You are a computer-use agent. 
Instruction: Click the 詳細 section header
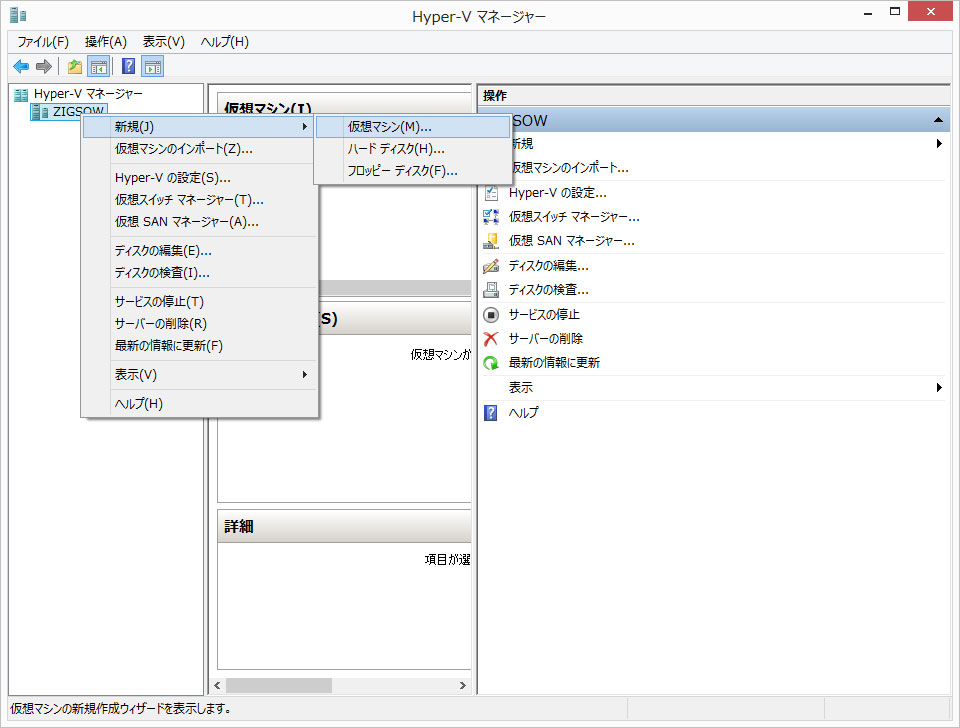(x=344, y=526)
